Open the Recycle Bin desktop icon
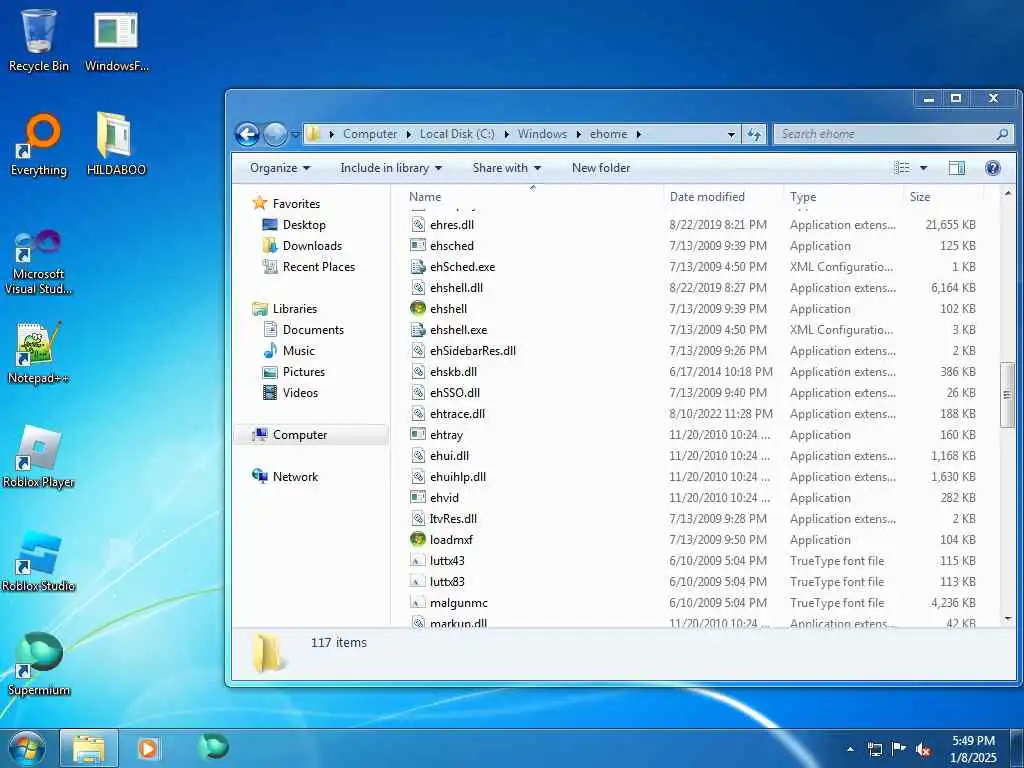1024x768 pixels. 39,39
